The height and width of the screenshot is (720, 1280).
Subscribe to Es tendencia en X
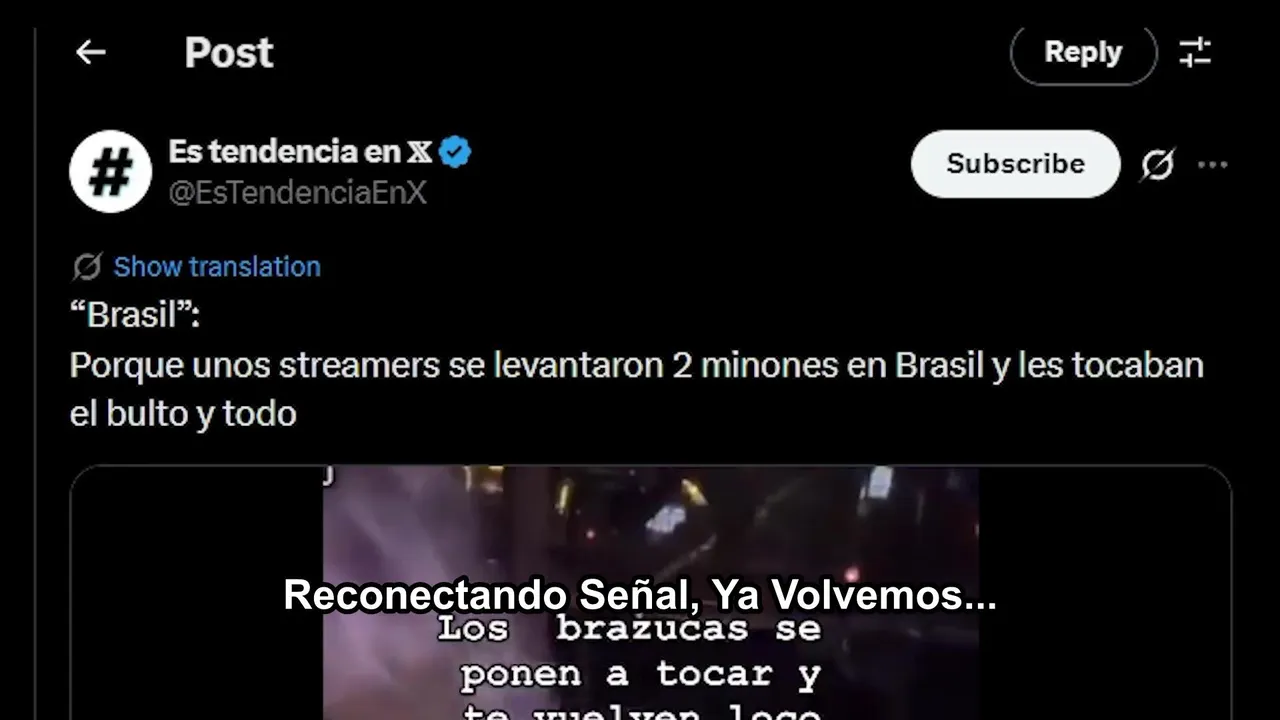1015,164
